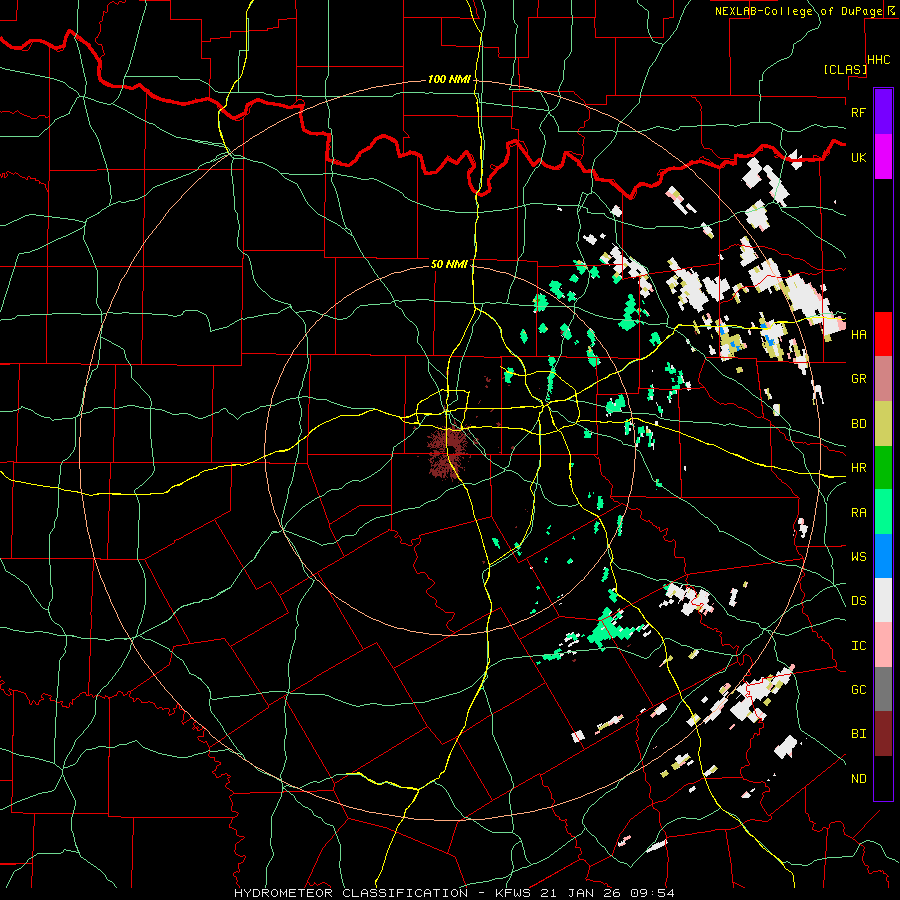The height and width of the screenshot is (900, 900).
Task: Select the GC gray legend swatch
Action: click(883, 689)
